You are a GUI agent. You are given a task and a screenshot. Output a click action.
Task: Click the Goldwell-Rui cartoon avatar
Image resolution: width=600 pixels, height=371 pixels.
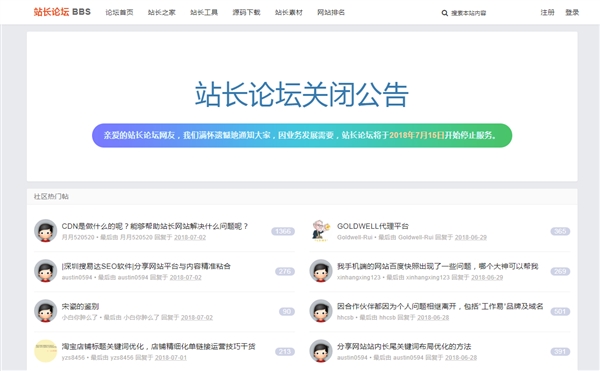(321, 231)
